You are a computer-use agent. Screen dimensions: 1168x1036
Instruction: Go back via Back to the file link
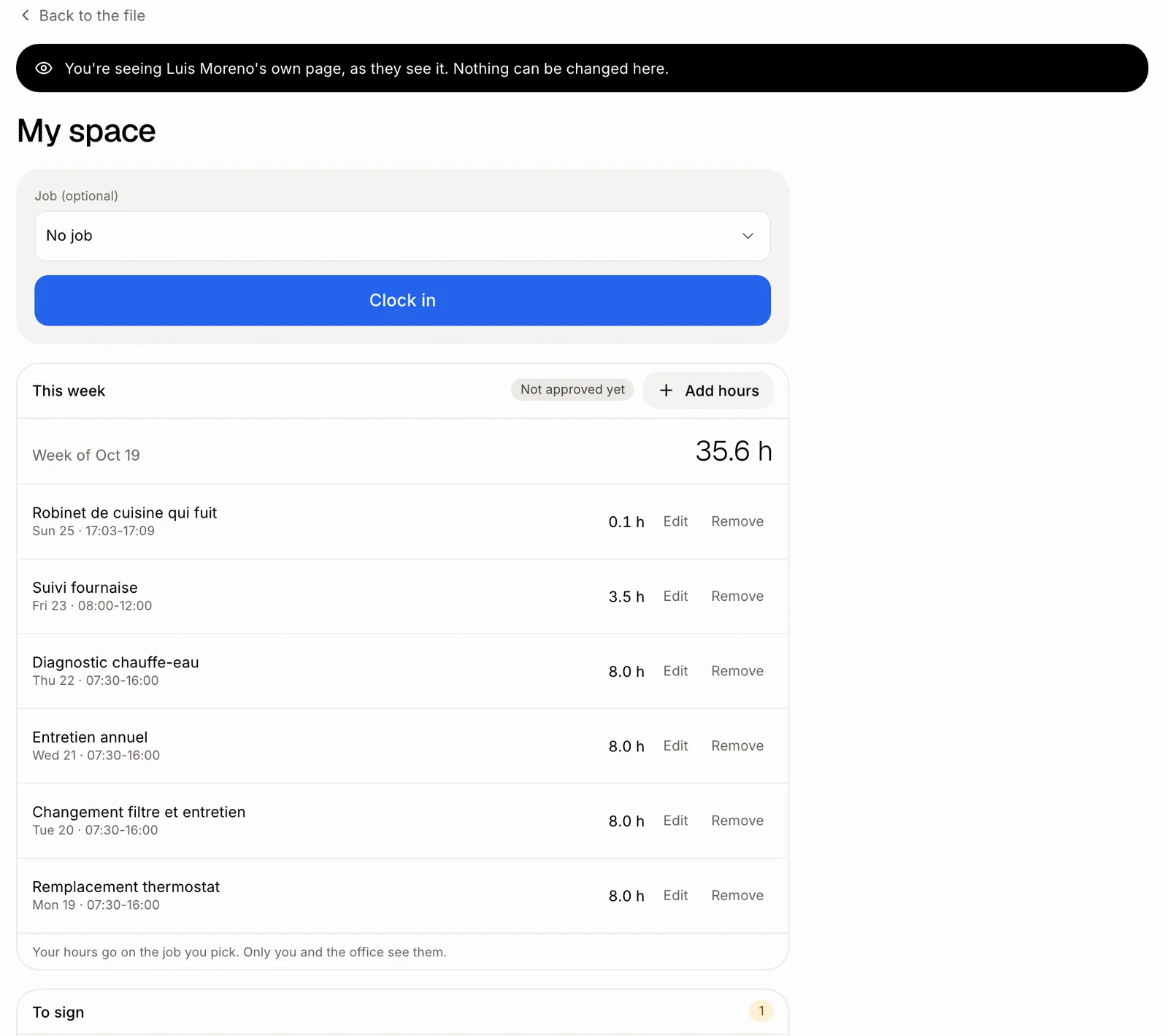pos(83,15)
